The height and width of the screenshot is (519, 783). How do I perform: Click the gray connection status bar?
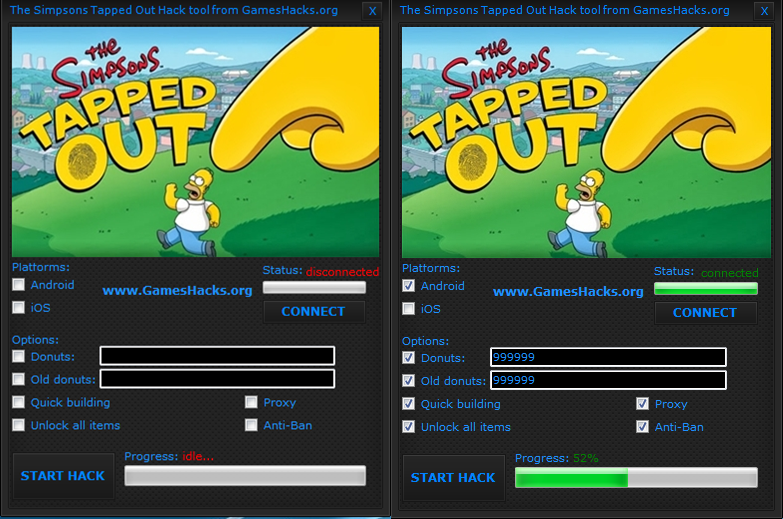(314, 287)
